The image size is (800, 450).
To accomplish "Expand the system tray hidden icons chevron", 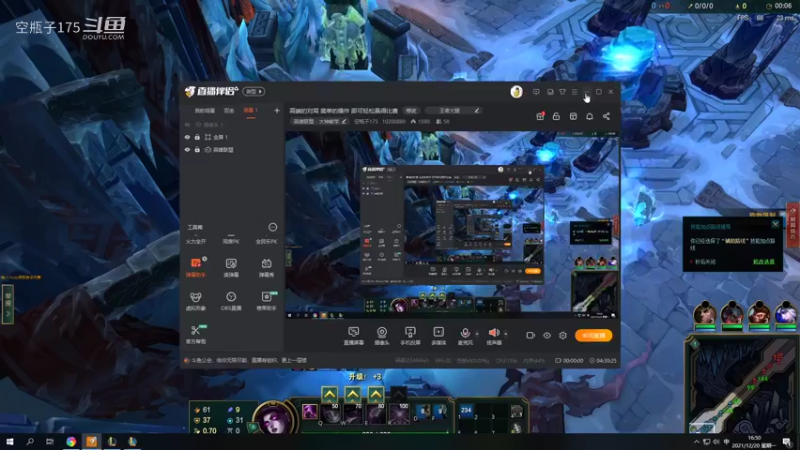I will [x=696, y=442].
